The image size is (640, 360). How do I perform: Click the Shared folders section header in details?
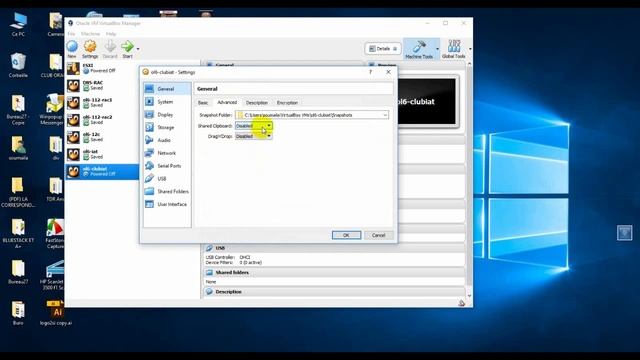335,273
